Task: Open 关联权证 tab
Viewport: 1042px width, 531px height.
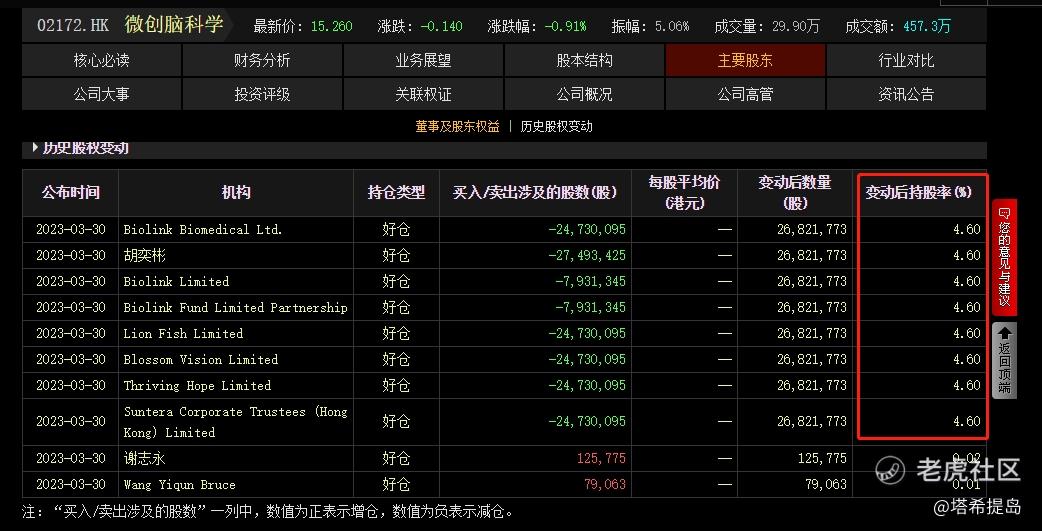Action: [423, 94]
